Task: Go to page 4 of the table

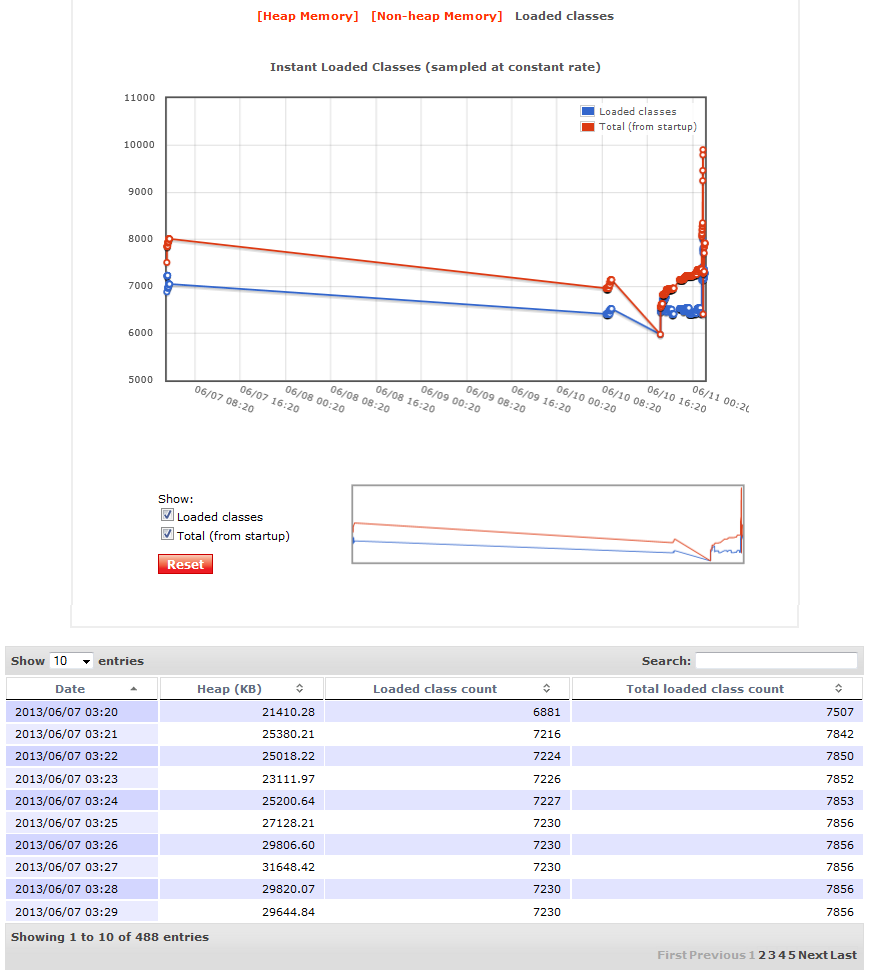Action: 782,955
